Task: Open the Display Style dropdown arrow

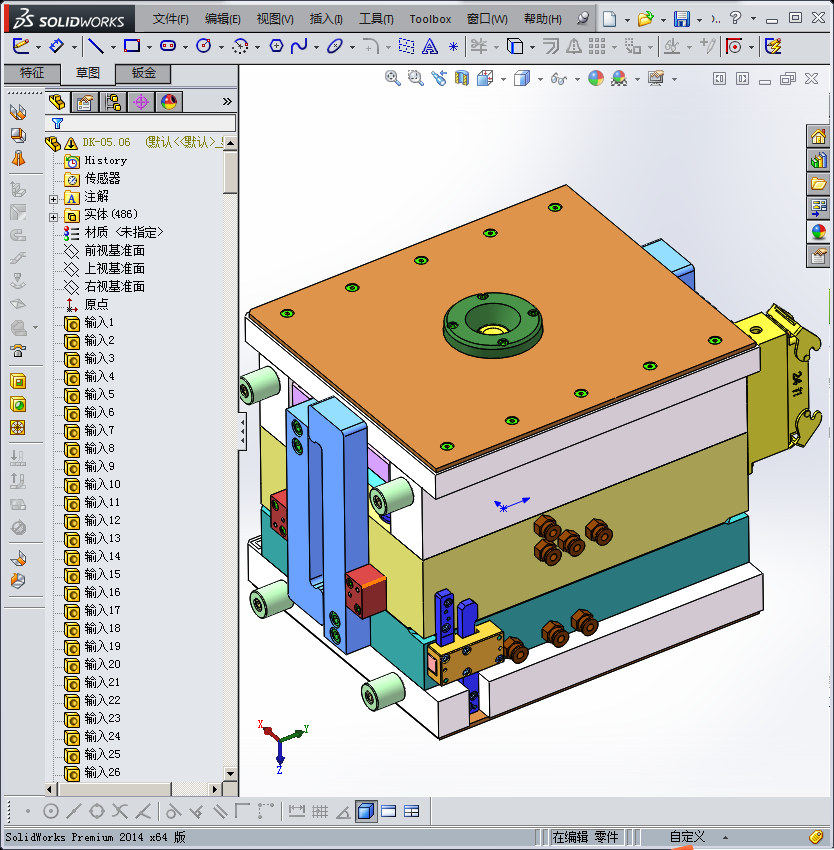Action: coord(540,80)
